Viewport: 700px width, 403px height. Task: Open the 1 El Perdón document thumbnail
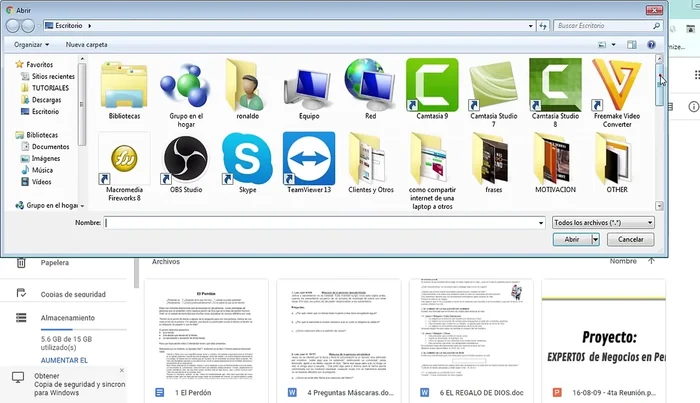[206, 341]
